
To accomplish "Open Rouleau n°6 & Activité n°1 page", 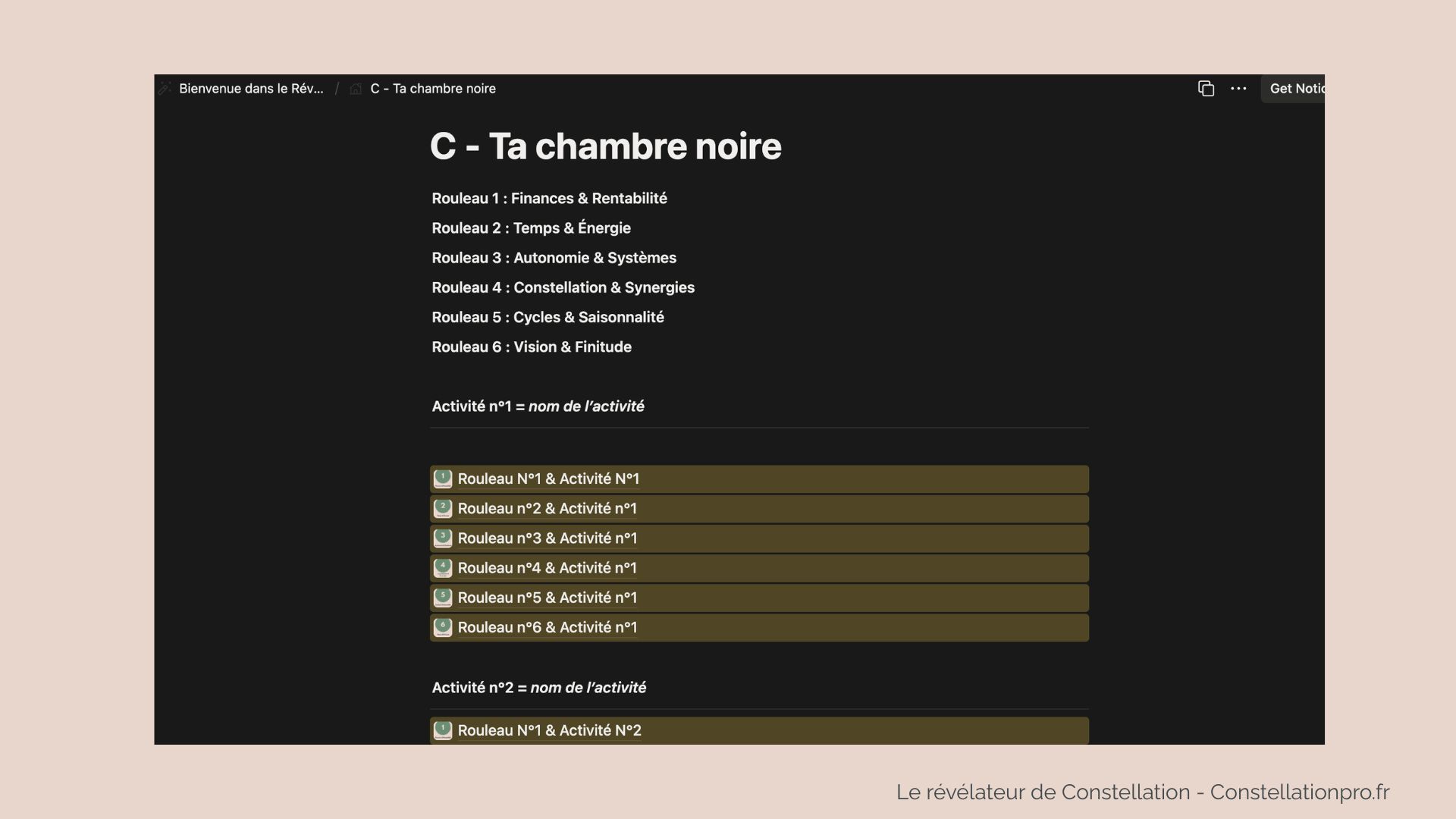I will pyautogui.click(x=547, y=627).
